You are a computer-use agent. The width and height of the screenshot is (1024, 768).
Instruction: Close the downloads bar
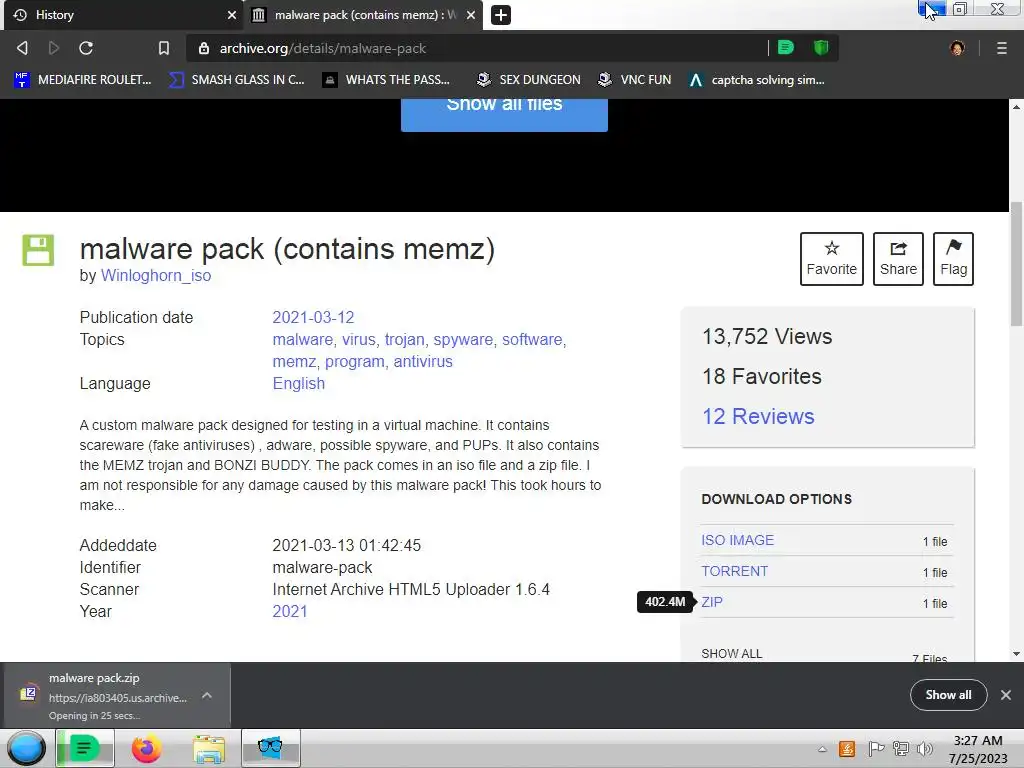[1006, 695]
